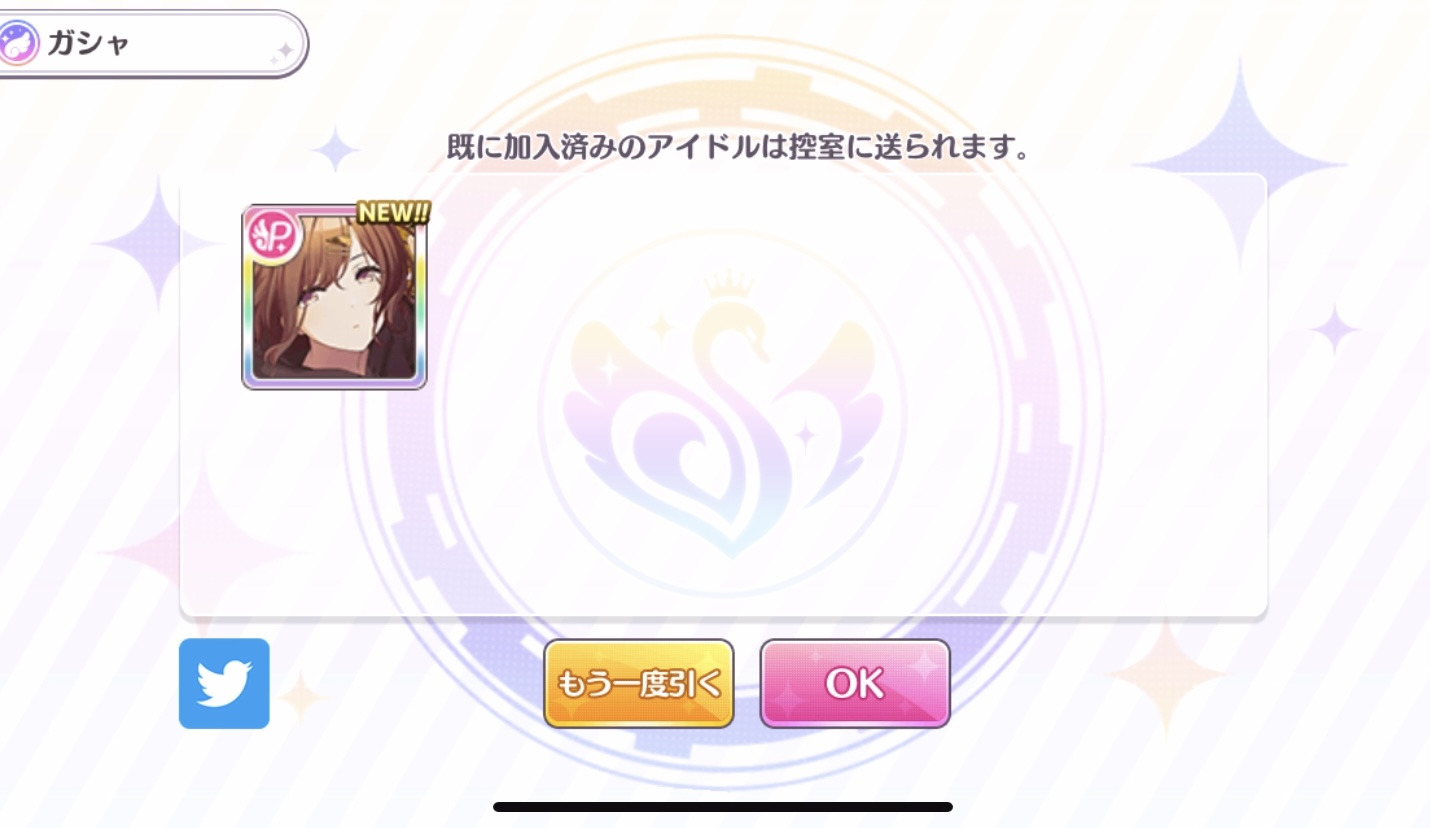The width and height of the screenshot is (1430, 828).
Task: Click the small purple sparkle at right edge
Action: tap(1334, 329)
